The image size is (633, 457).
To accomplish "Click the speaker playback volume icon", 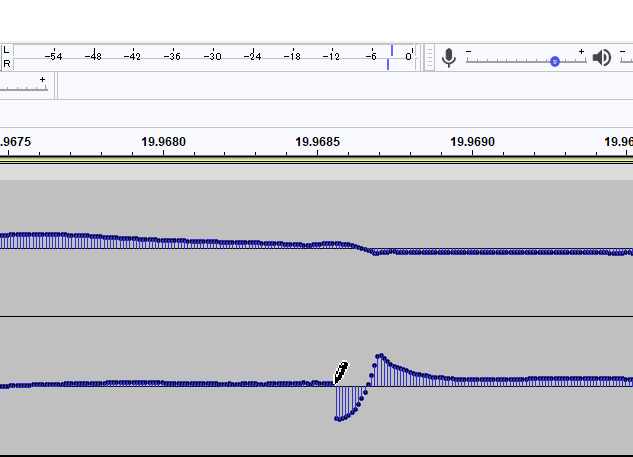I will [601, 58].
